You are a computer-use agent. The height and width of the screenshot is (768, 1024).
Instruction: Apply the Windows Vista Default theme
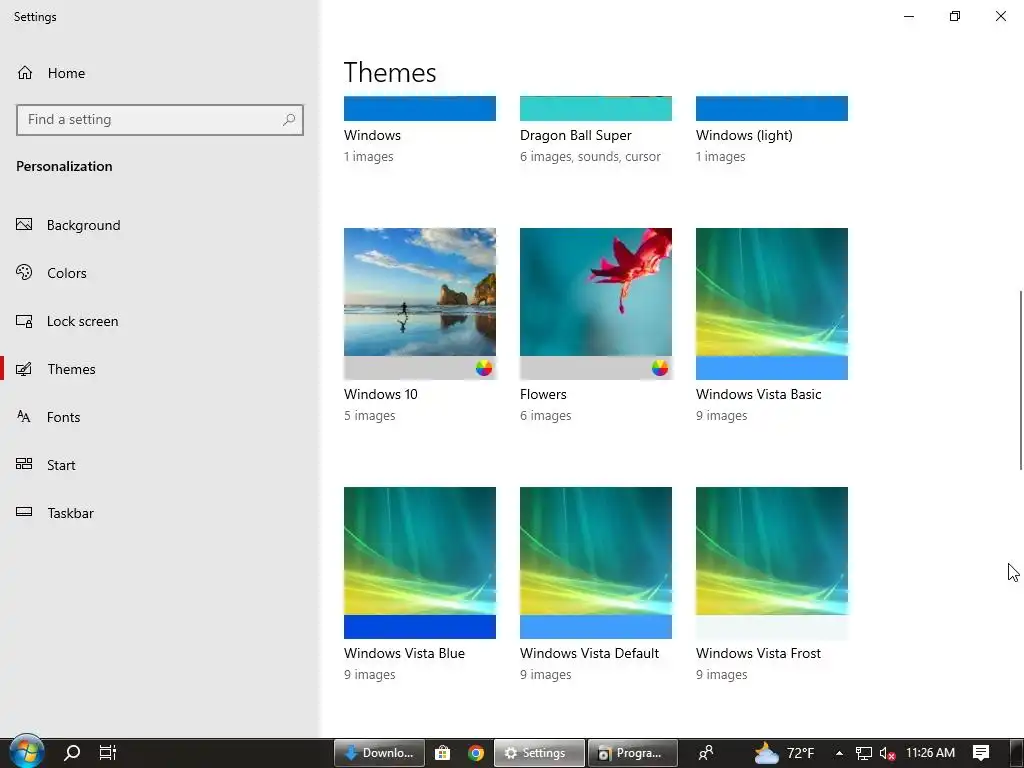pyautogui.click(x=596, y=563)
